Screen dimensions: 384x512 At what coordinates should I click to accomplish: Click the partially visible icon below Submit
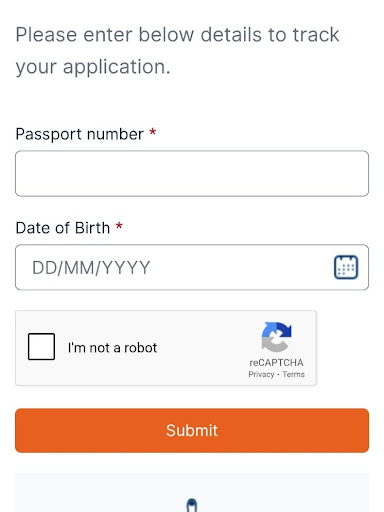pos(191,505)
